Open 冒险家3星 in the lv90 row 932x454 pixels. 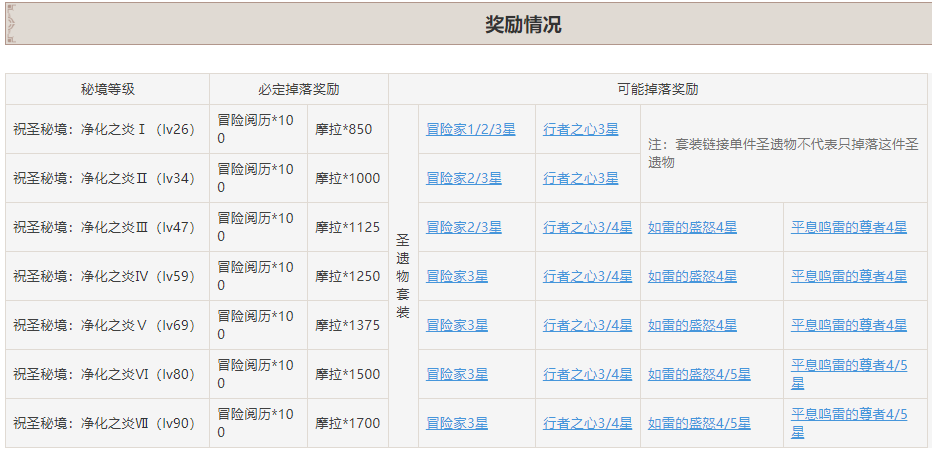tap(457, 424)
